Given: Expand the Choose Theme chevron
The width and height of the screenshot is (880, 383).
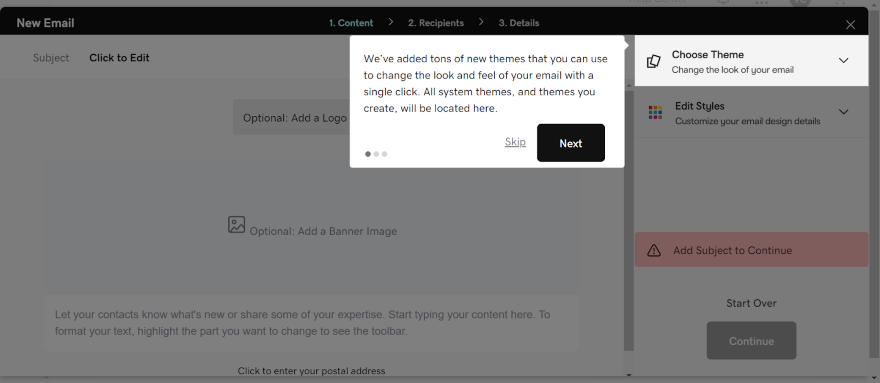Looking at the screenshot, I should click(x=843, y=61).
